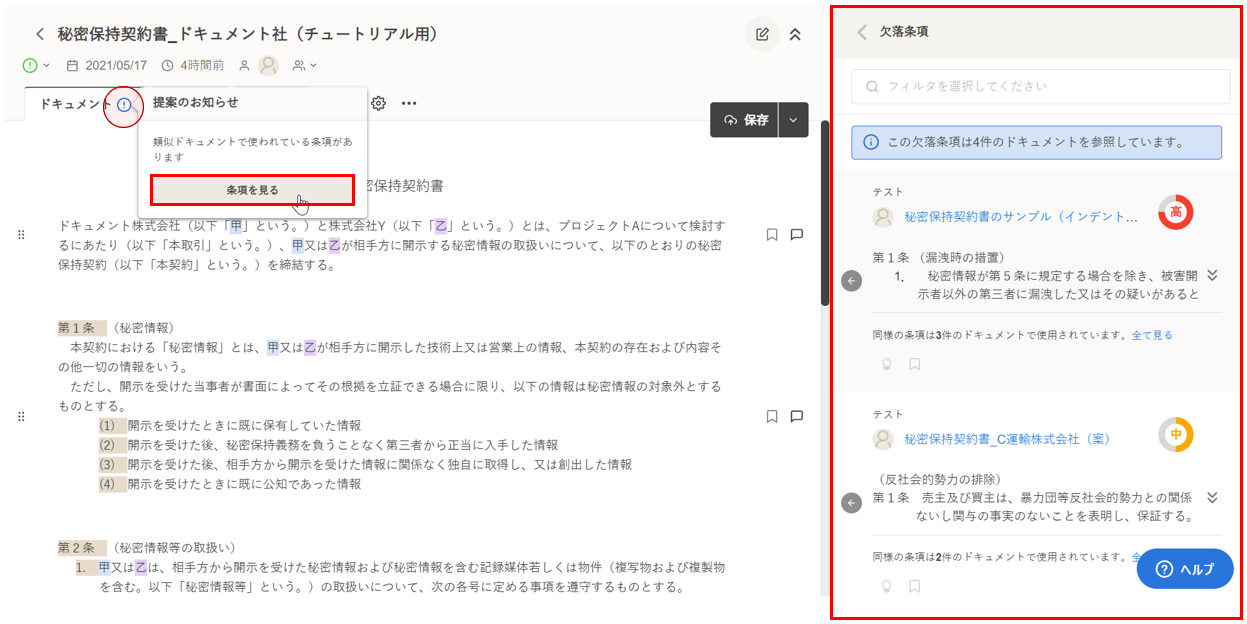Insert the 漏洩時の措置 clause using arrow
The width and height of the screenshot is (1247, 624).
(x=852, y=282)
